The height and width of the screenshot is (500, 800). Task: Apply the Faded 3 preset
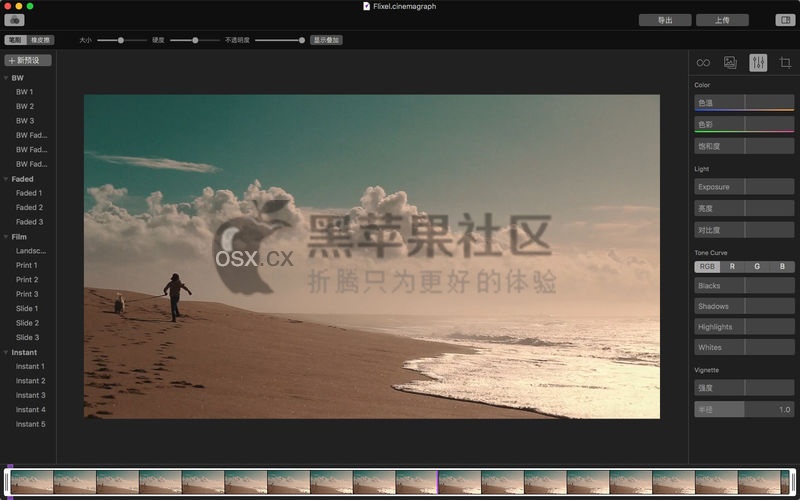pyautogui.click(x=29, y=222)
